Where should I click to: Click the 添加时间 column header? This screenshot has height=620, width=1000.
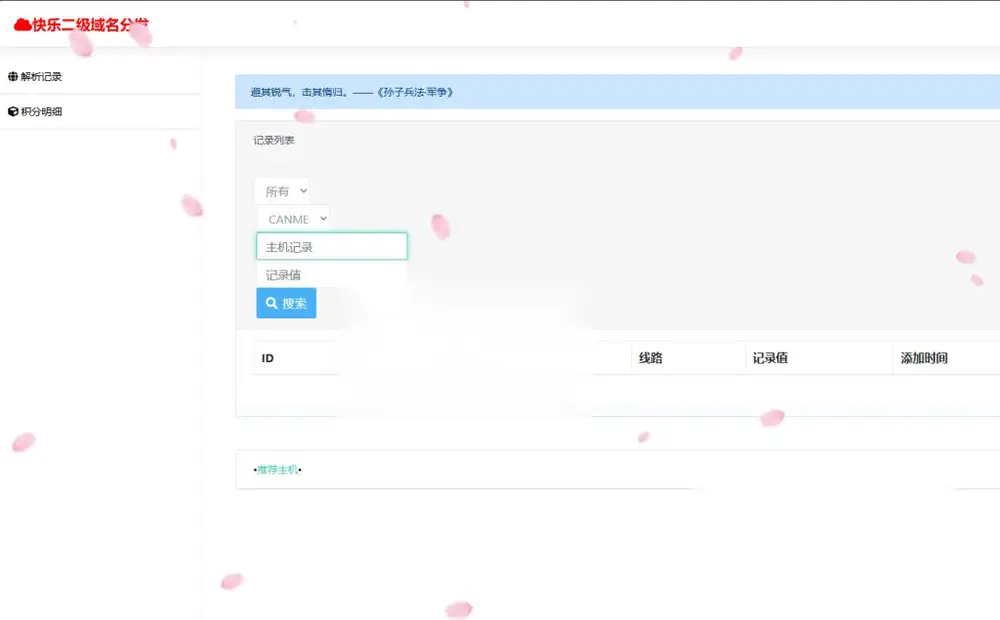coord(924,358)
